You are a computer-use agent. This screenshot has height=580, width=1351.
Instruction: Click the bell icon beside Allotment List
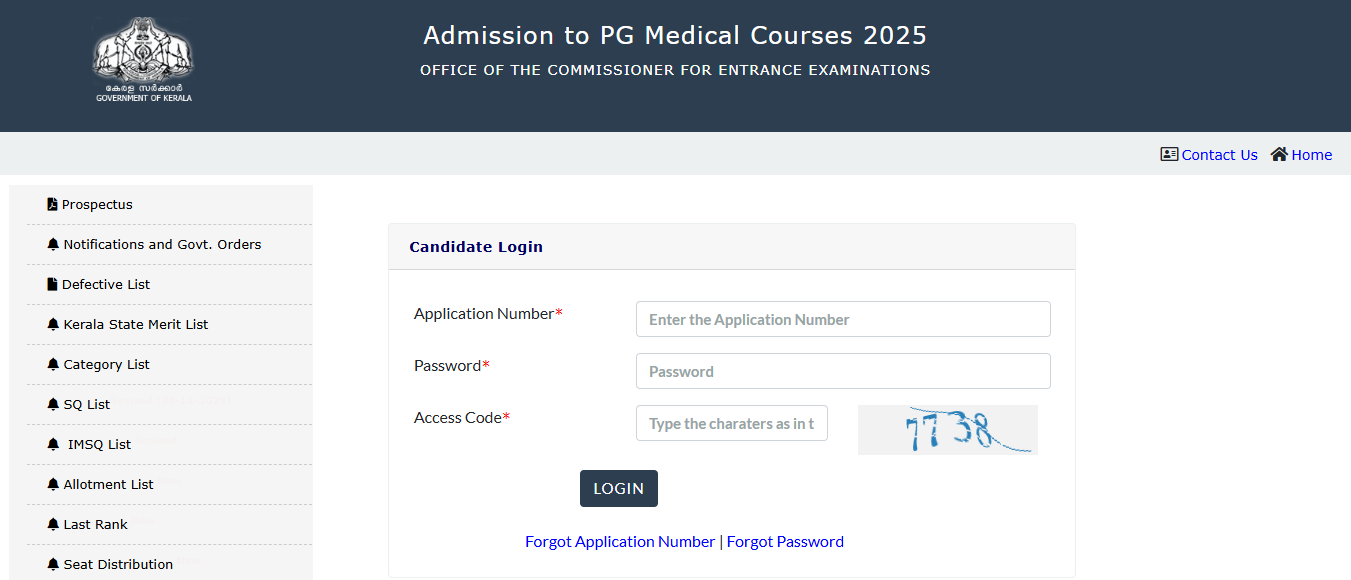pos(52,484)
